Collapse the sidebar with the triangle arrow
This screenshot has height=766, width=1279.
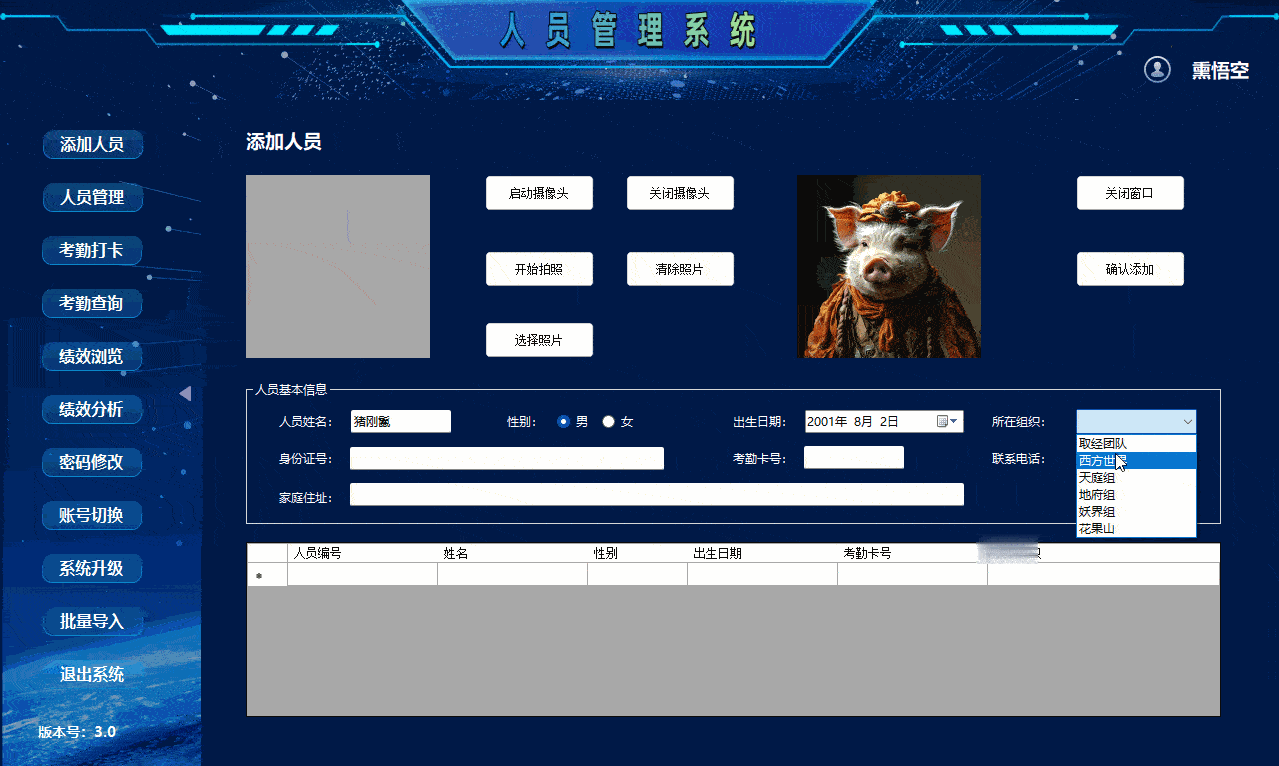pyautogui.click(x=185, y=393)
